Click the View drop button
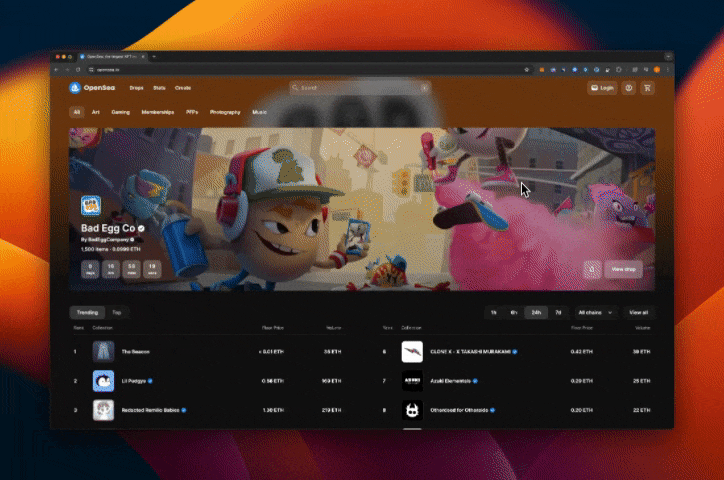The image size is (724, 480). (623, 269)
